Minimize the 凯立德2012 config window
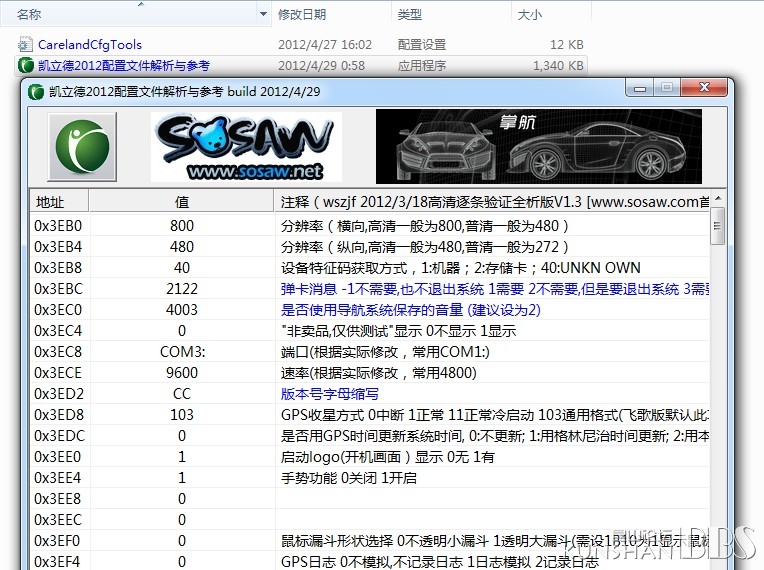Image resolution: width=764 pixels, height=570 pixels. click(641, 89)
